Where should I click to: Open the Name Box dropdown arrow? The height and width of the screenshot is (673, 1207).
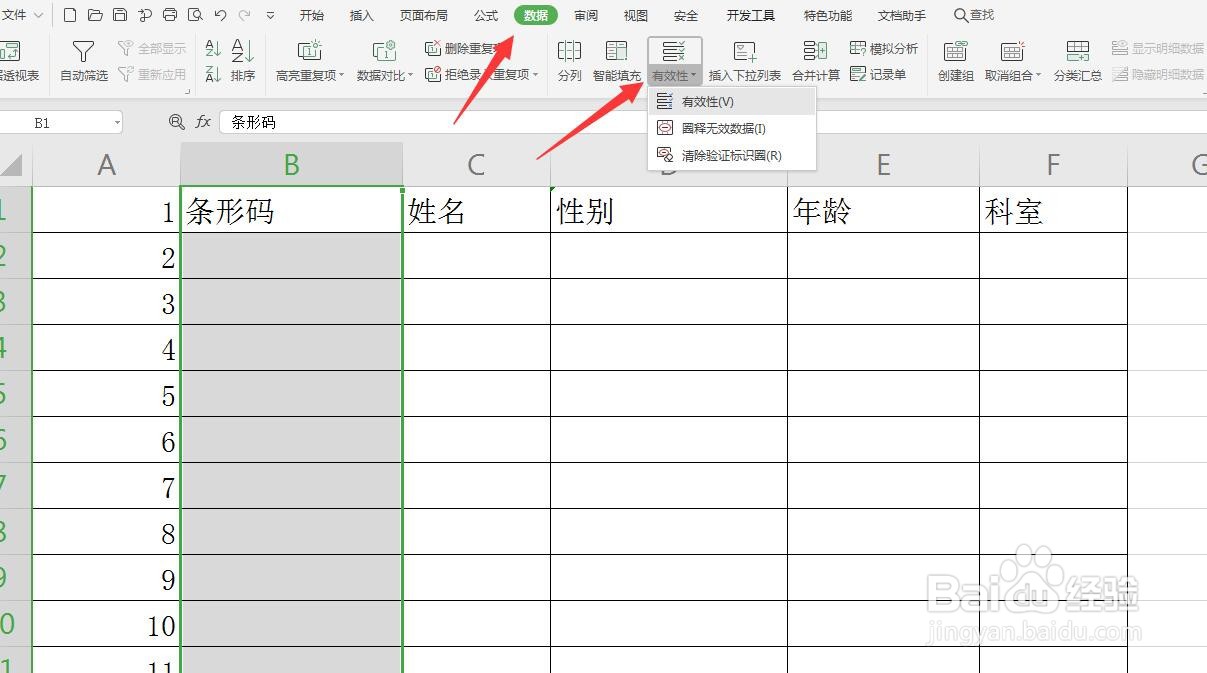point(119,121)
